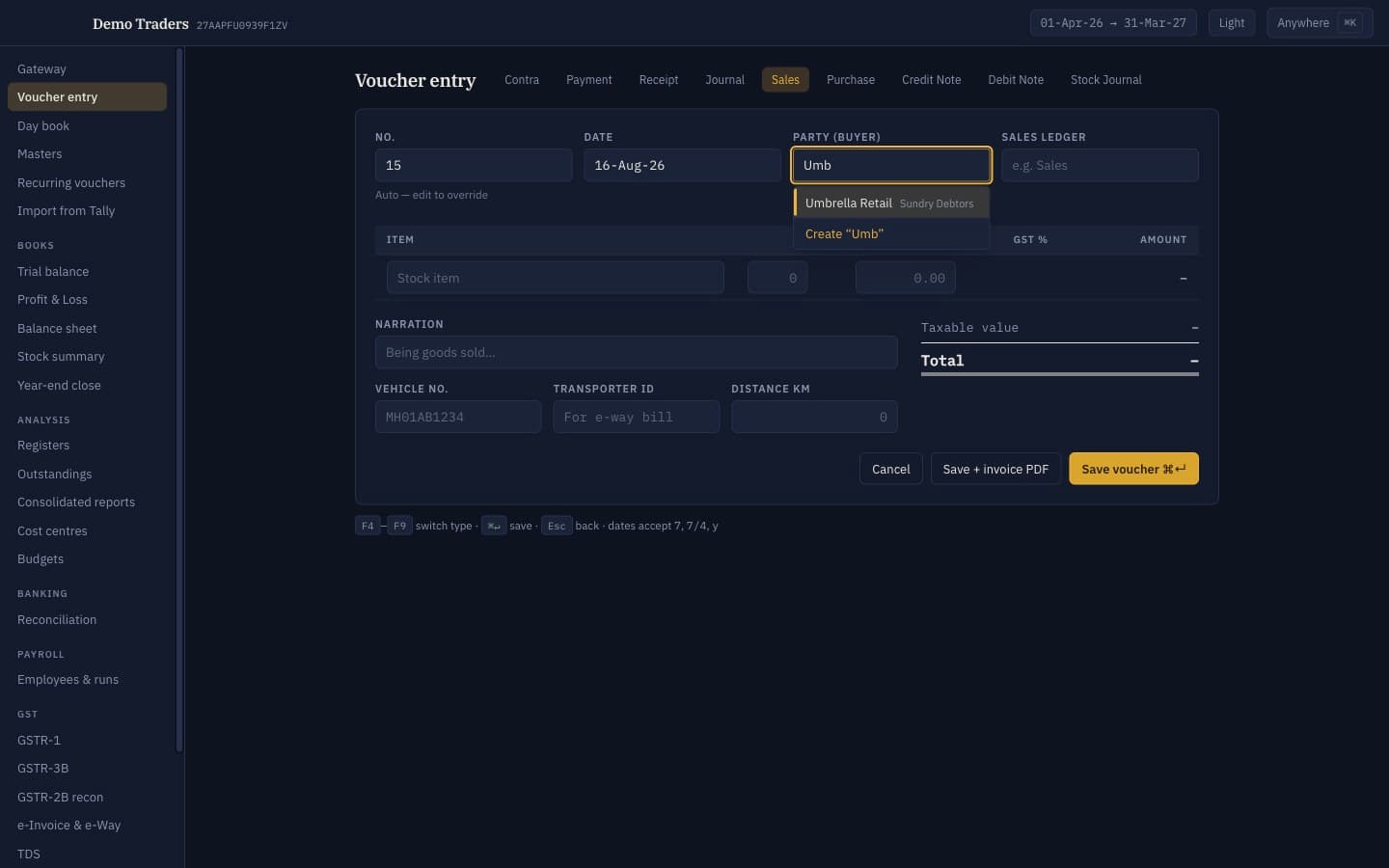This screenshot has height=868, width=1389.
Task: Click the Distance KM field
Action: coord(814,417)
